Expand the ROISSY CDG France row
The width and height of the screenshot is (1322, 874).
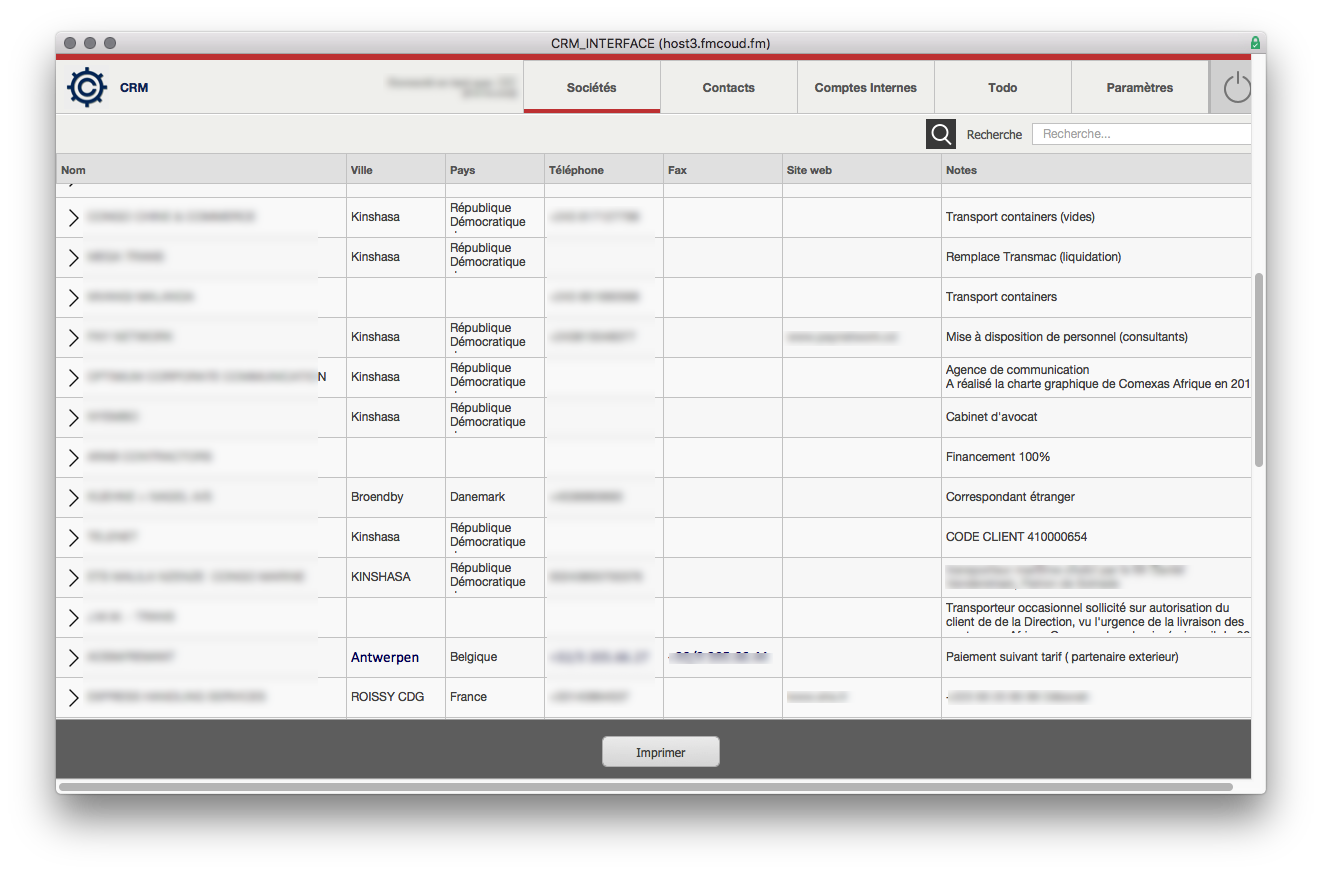[x=73, y=697]
